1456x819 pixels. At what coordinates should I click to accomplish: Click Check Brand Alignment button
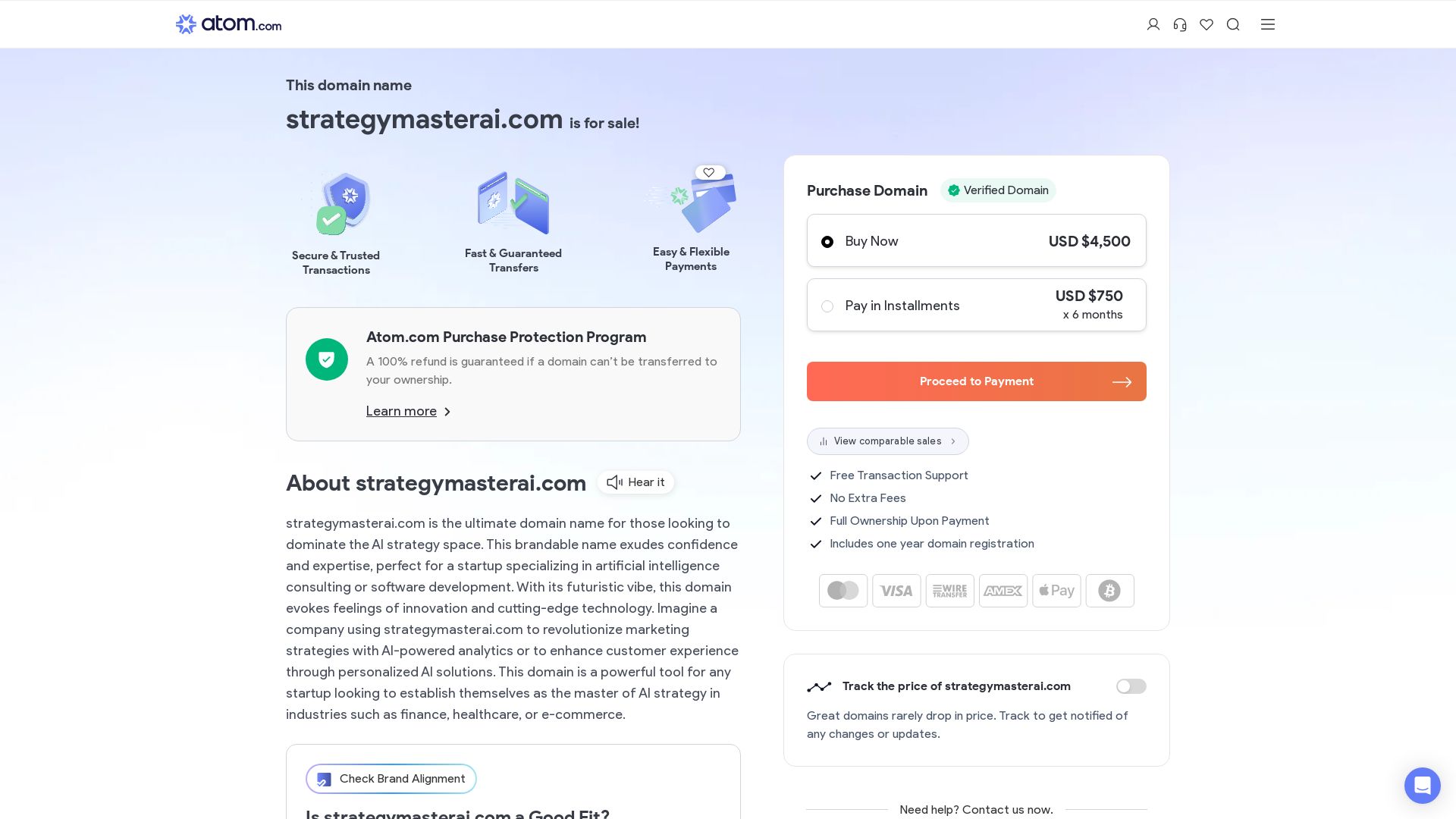click(391, 779)
